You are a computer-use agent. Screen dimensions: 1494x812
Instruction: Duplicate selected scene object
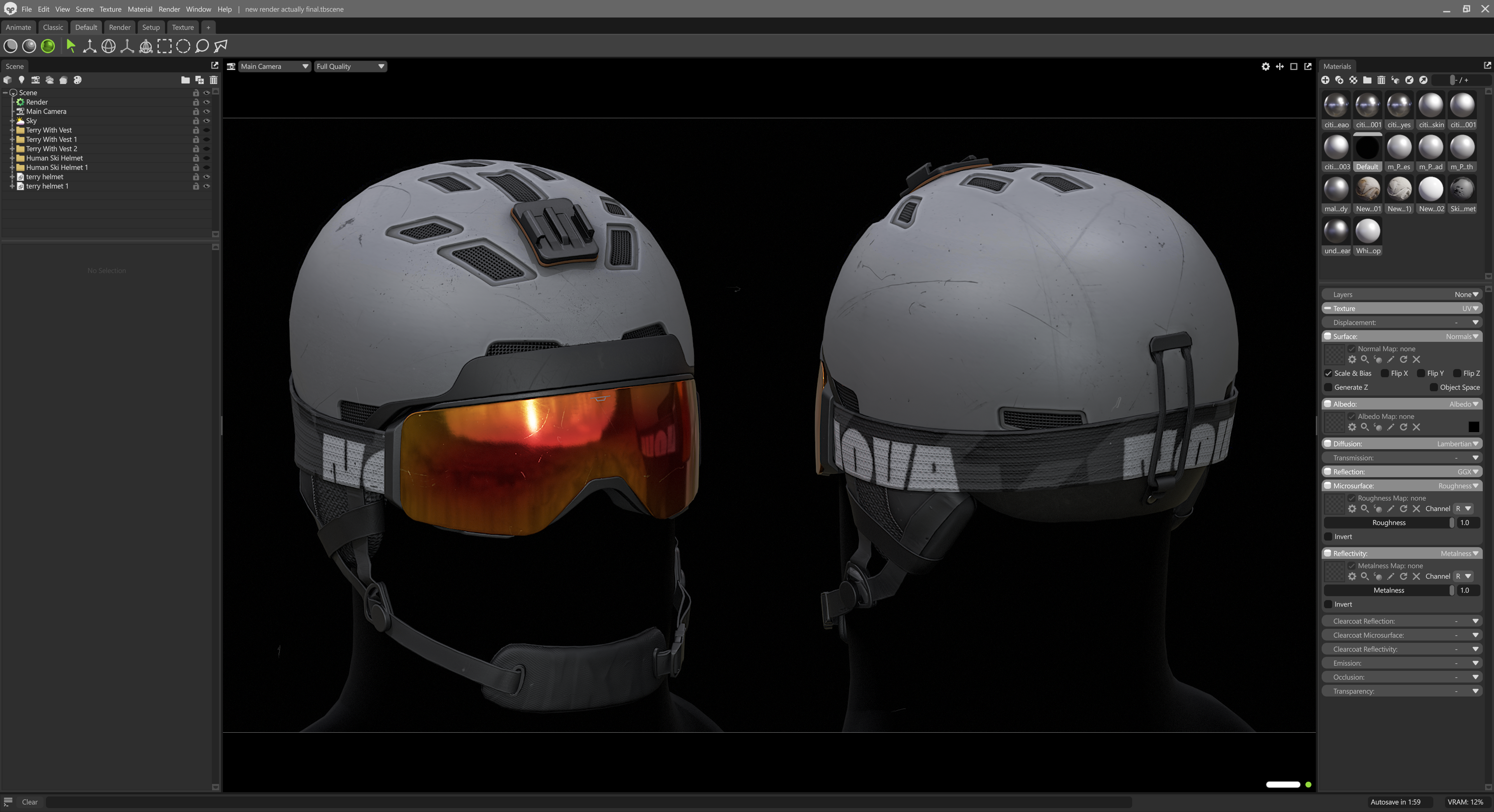point(200,80)
